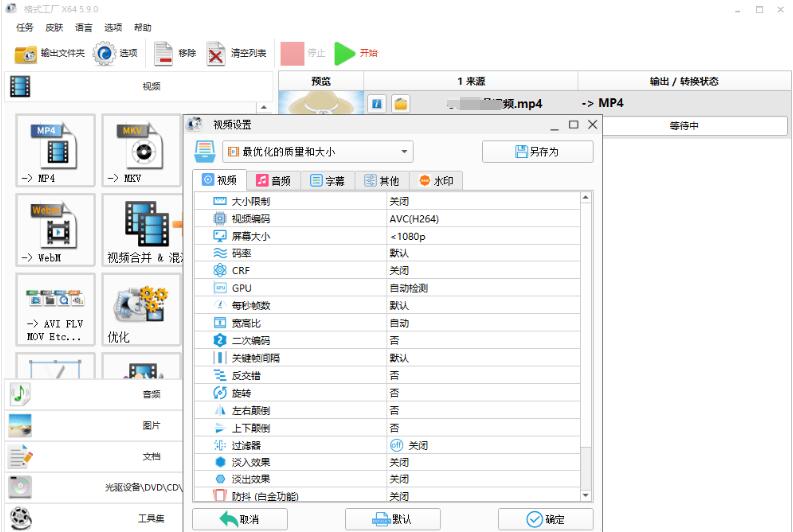Switch to the 字幕 tab
793x532 pixels.
[x=328, y=181]
